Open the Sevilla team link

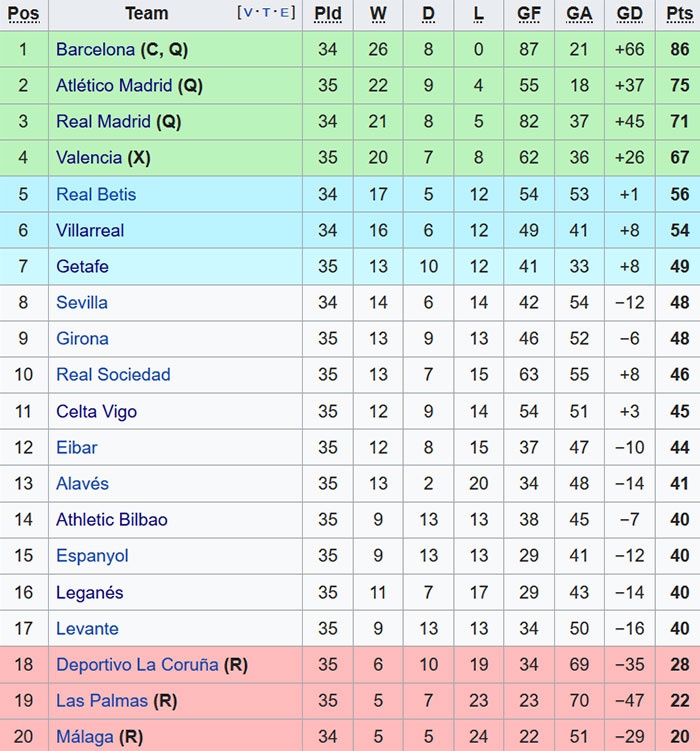(82, 302)
